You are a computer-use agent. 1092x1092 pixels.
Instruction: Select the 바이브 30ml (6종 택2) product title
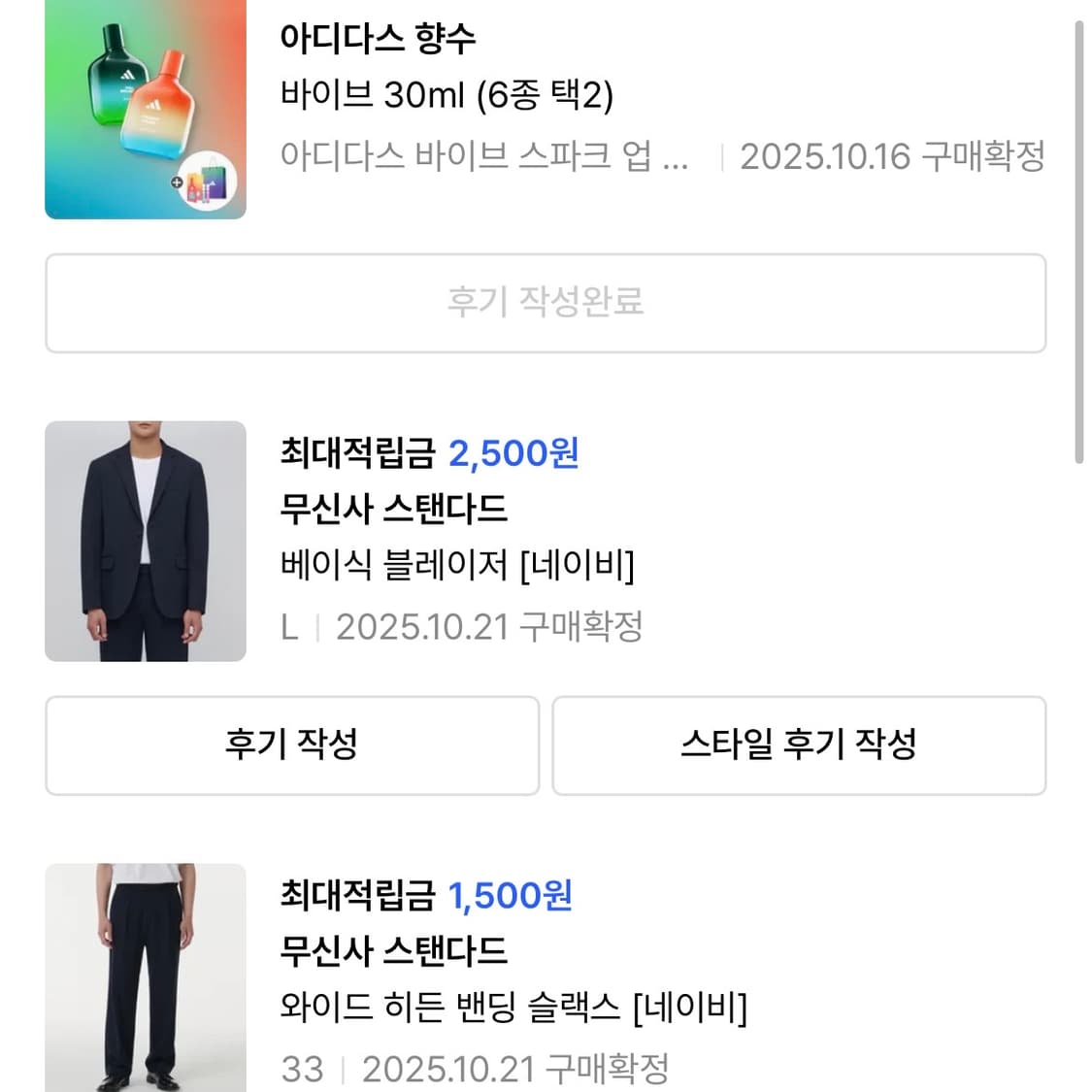(x=447, y=95)
